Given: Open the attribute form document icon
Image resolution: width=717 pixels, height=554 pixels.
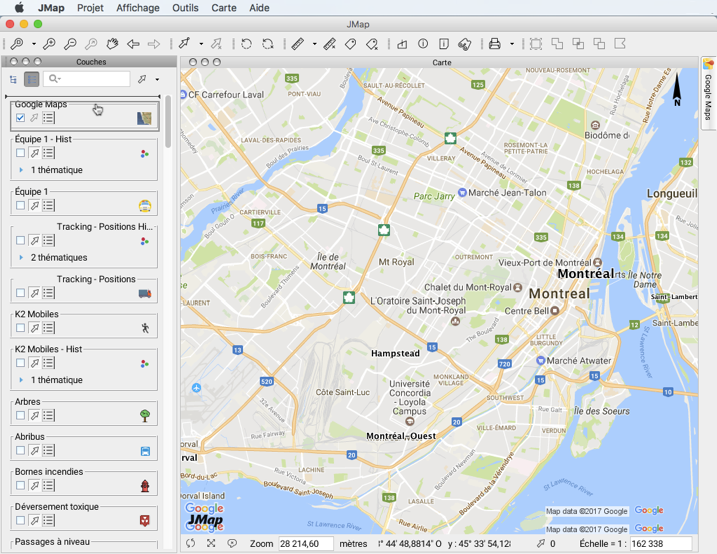Looking at the screenshot, I should point(444,44).
